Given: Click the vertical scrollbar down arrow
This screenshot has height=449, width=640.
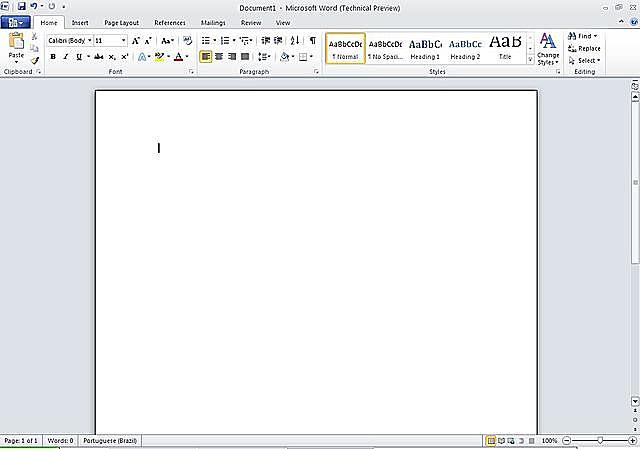Looking at the screenshot, I should pos(635,401).
